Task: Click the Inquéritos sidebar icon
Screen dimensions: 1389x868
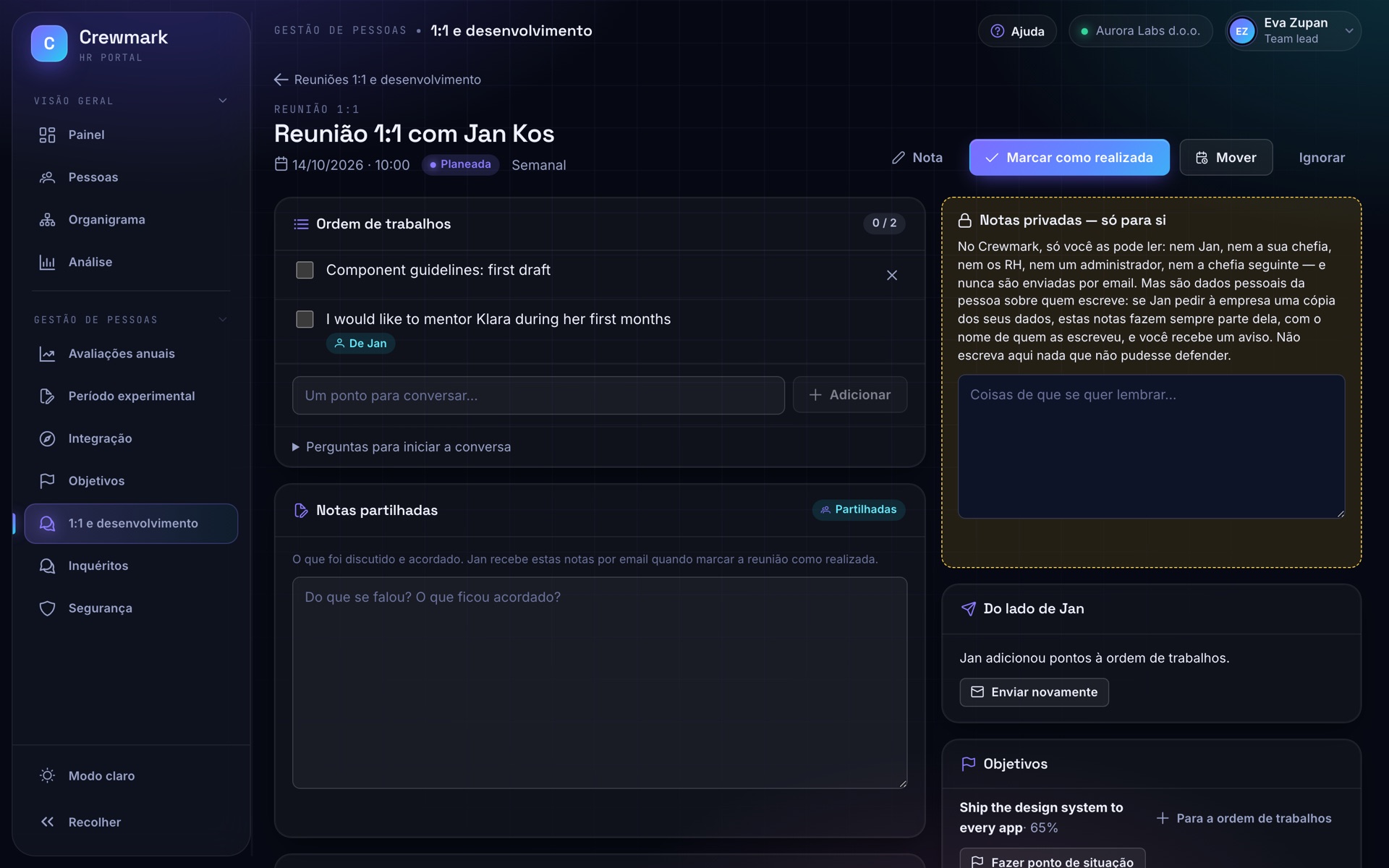Action: [x=47, y=566]
